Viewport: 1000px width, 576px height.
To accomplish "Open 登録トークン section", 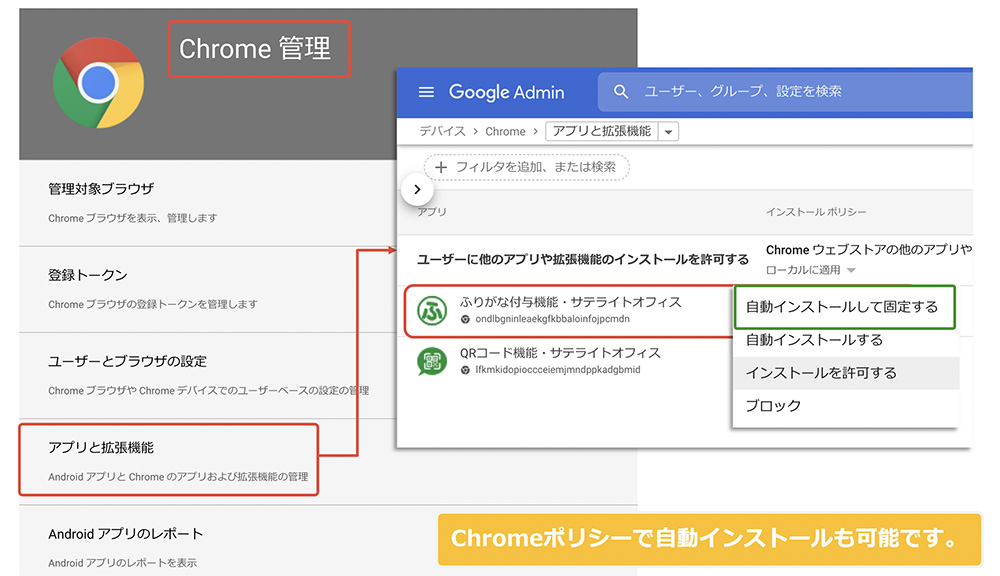I will (207, 289).
